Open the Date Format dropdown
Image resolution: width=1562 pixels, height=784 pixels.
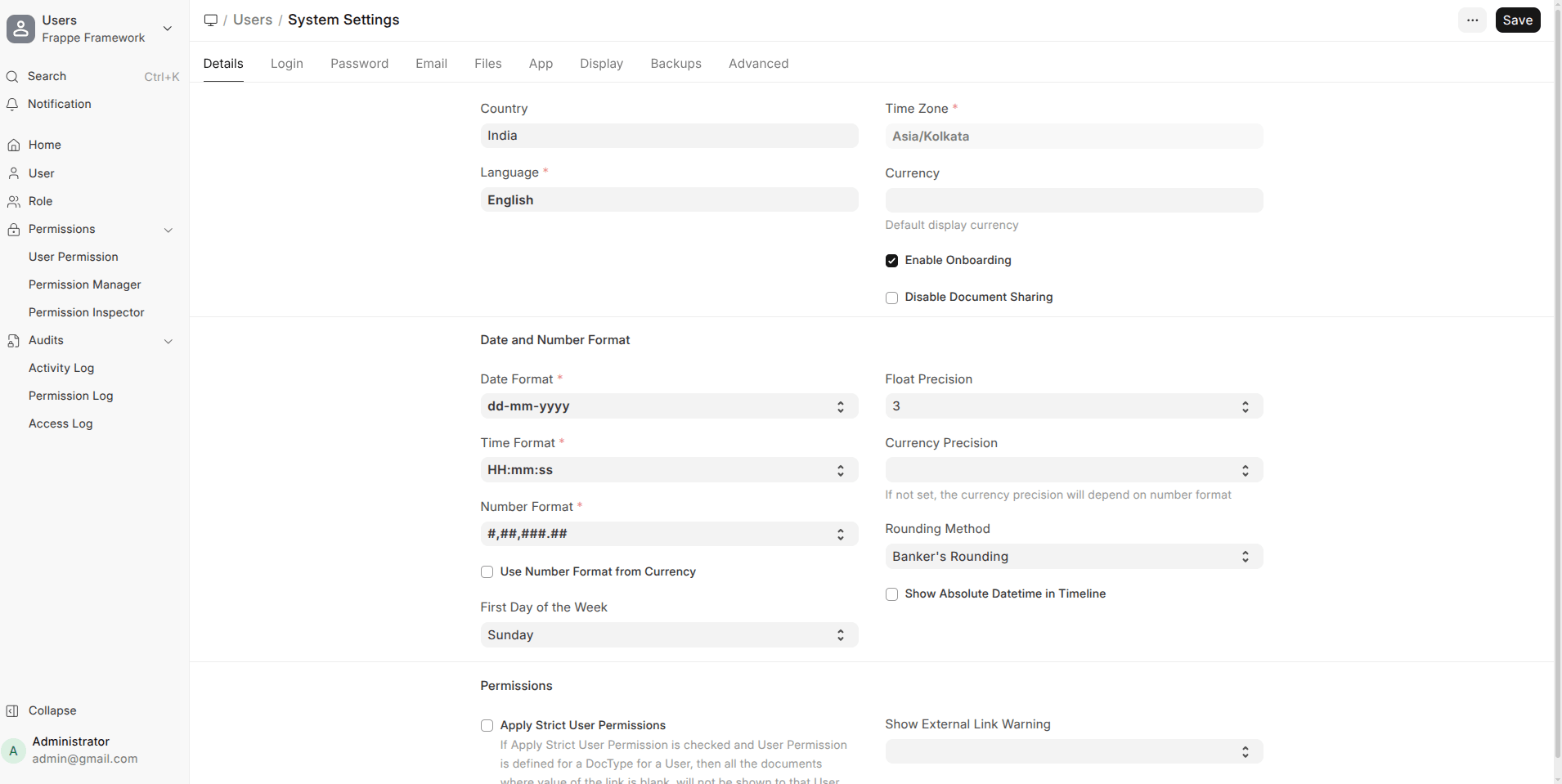(x=668, y=406)
